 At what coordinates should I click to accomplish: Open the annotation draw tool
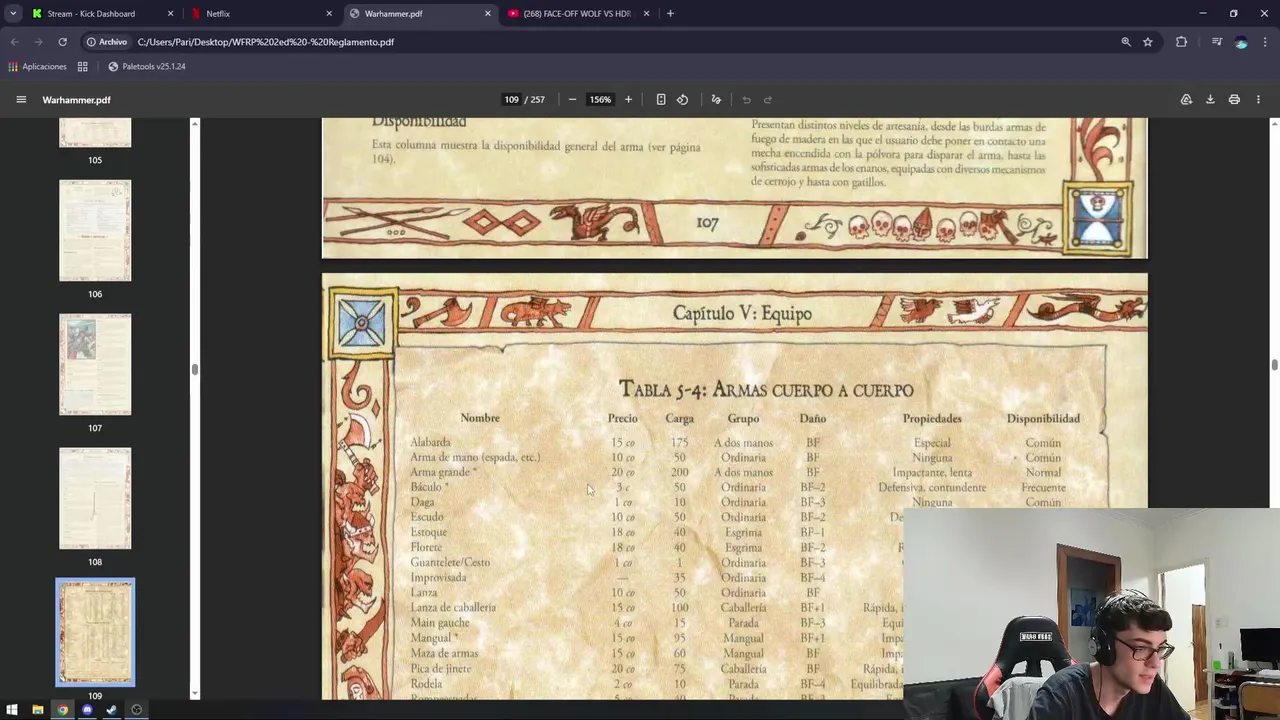716,99
